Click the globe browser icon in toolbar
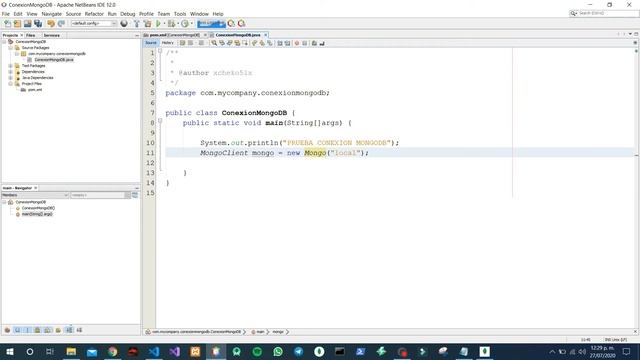Image resolution: width=640 pixels, height=360 pixels. point(124,24)
